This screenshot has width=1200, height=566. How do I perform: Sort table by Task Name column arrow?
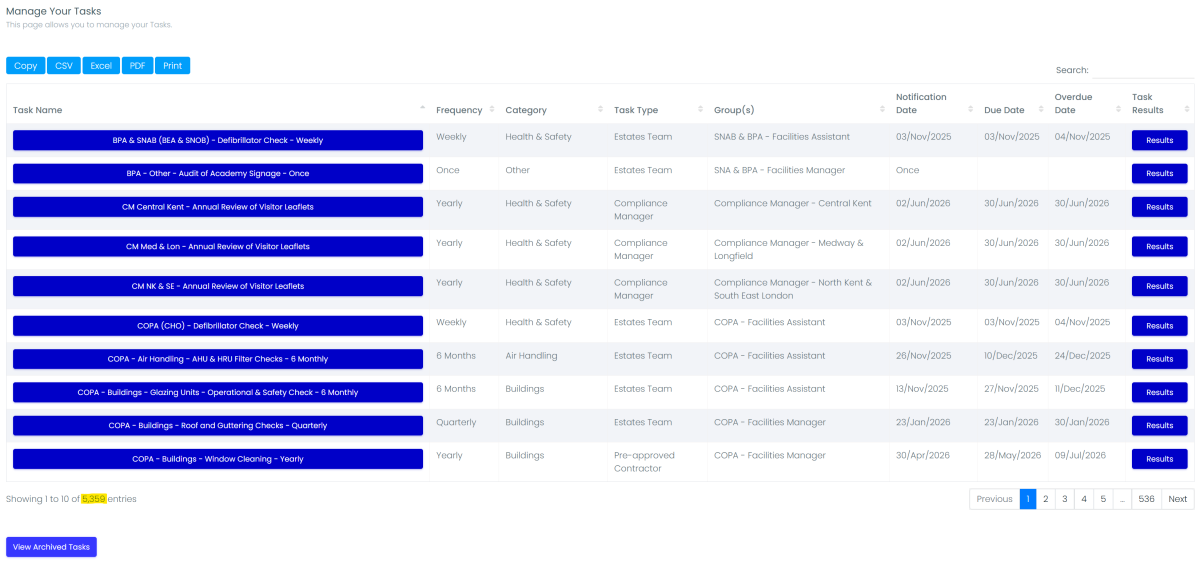tap(422, 109)
